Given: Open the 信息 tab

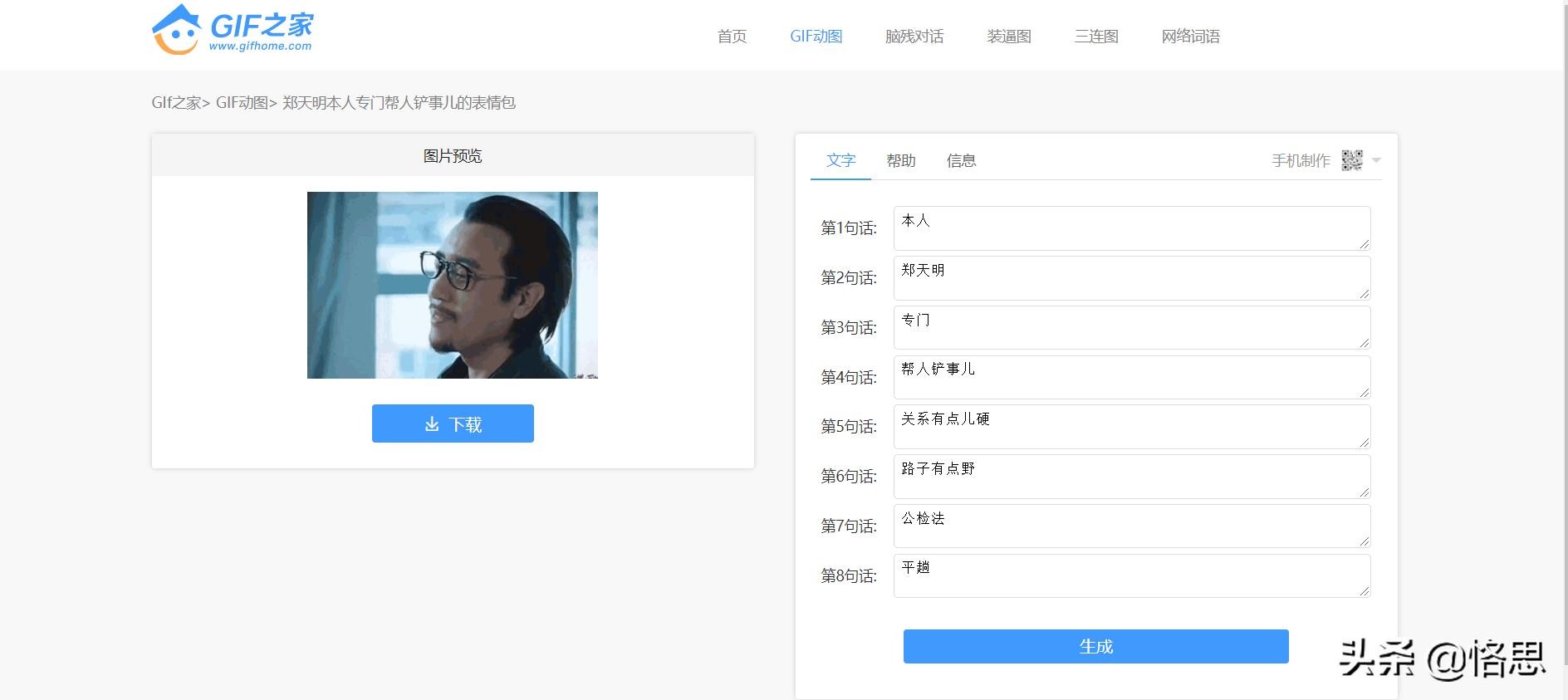Looking at the screenshot, I should [x=961, y=160].
